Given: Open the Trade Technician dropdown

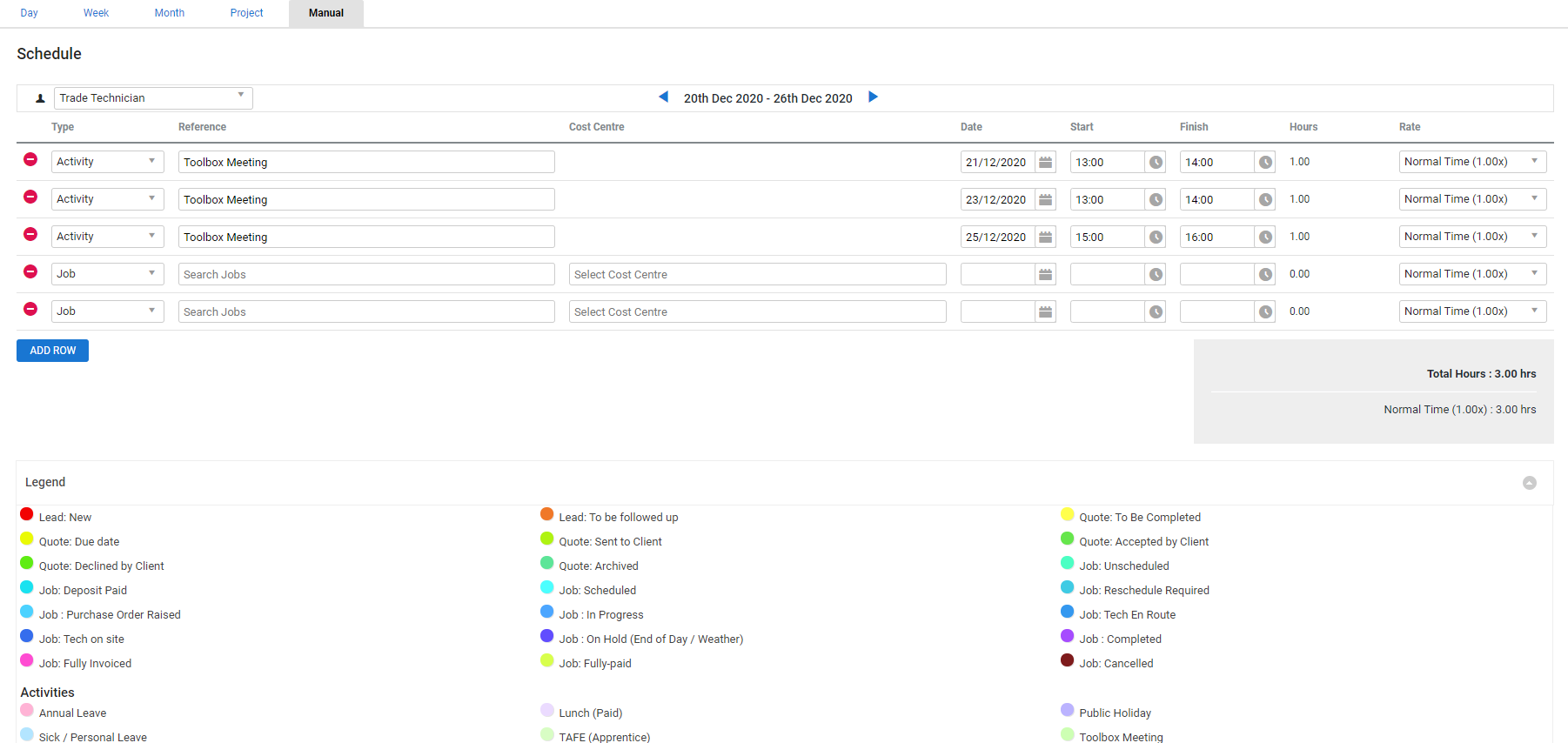Looking at the screenshot, I should [x=153, y=97].
